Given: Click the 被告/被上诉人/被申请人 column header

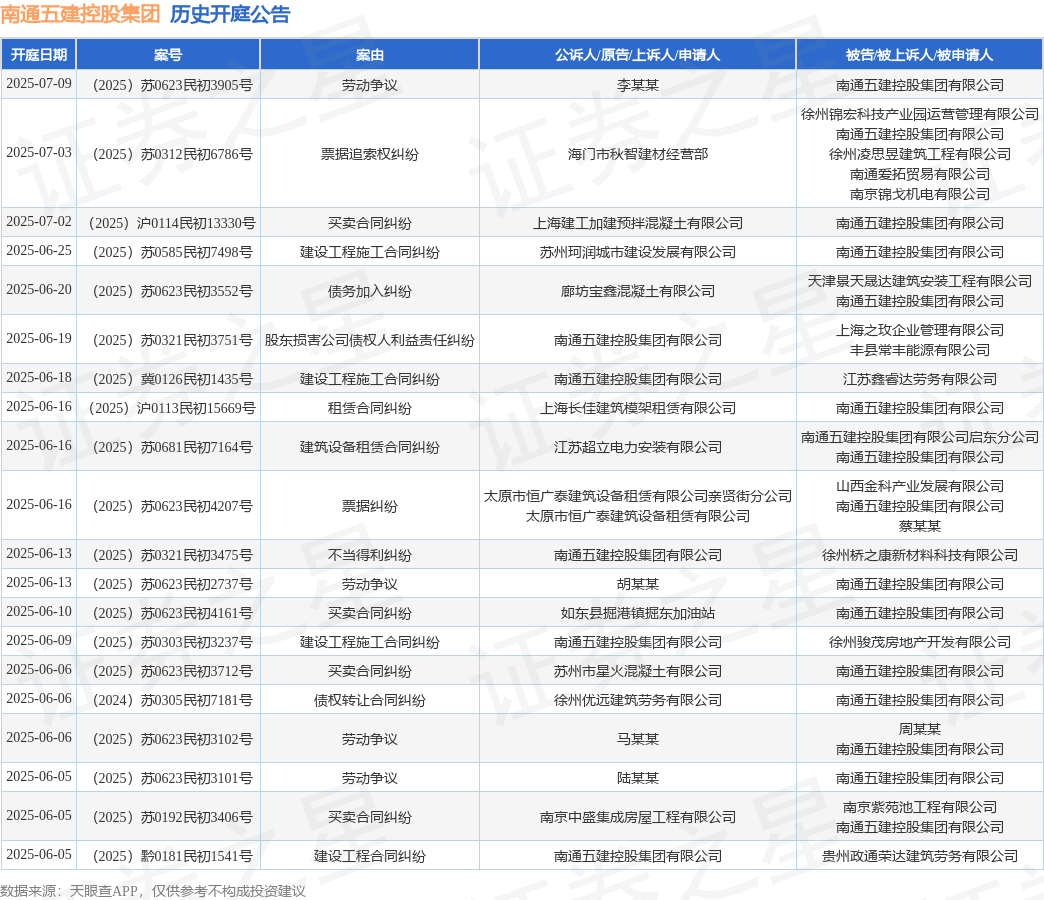Looking at the screenshot, I should 919,55.
